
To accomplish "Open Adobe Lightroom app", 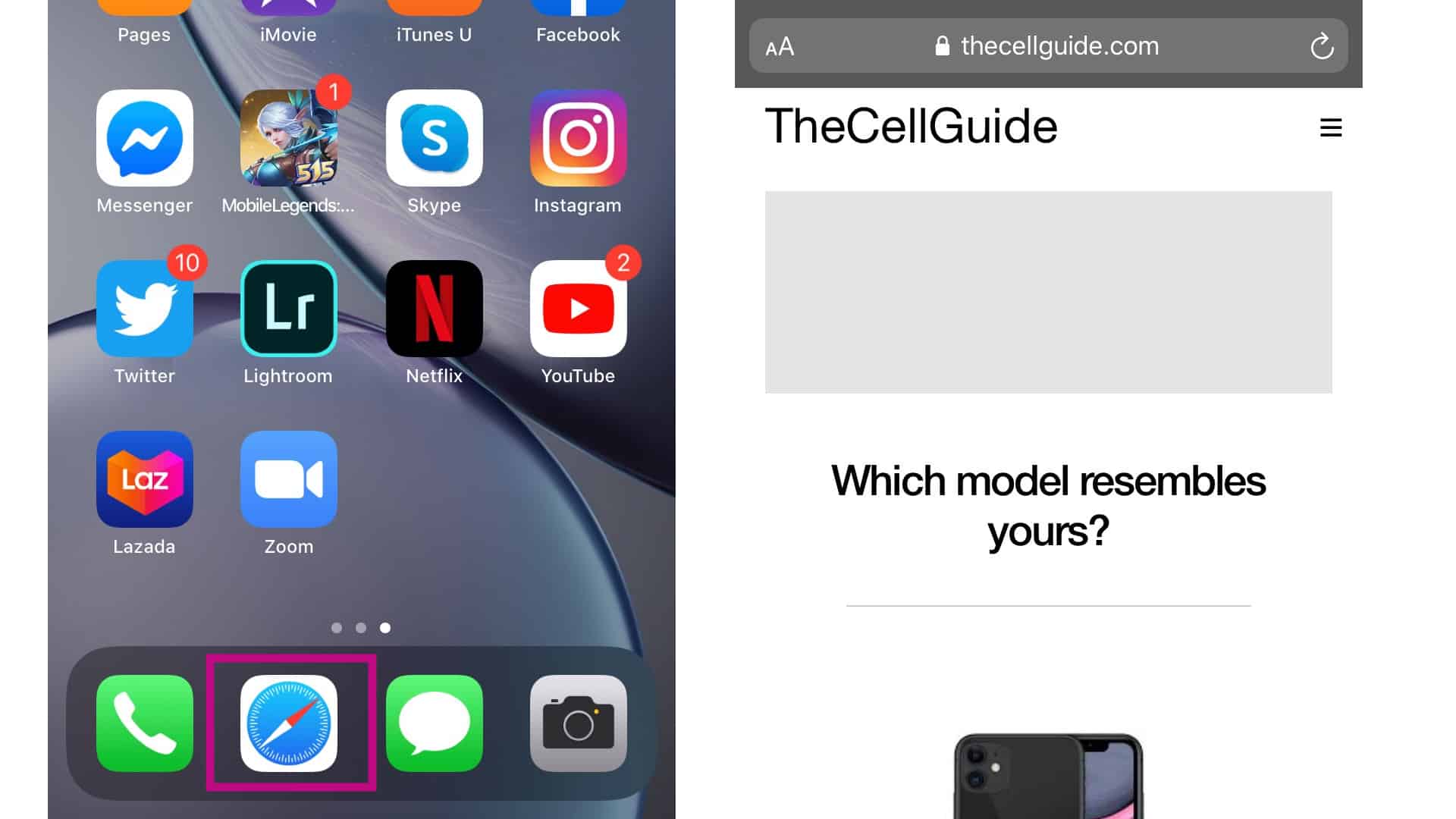I will pos(289,309).
